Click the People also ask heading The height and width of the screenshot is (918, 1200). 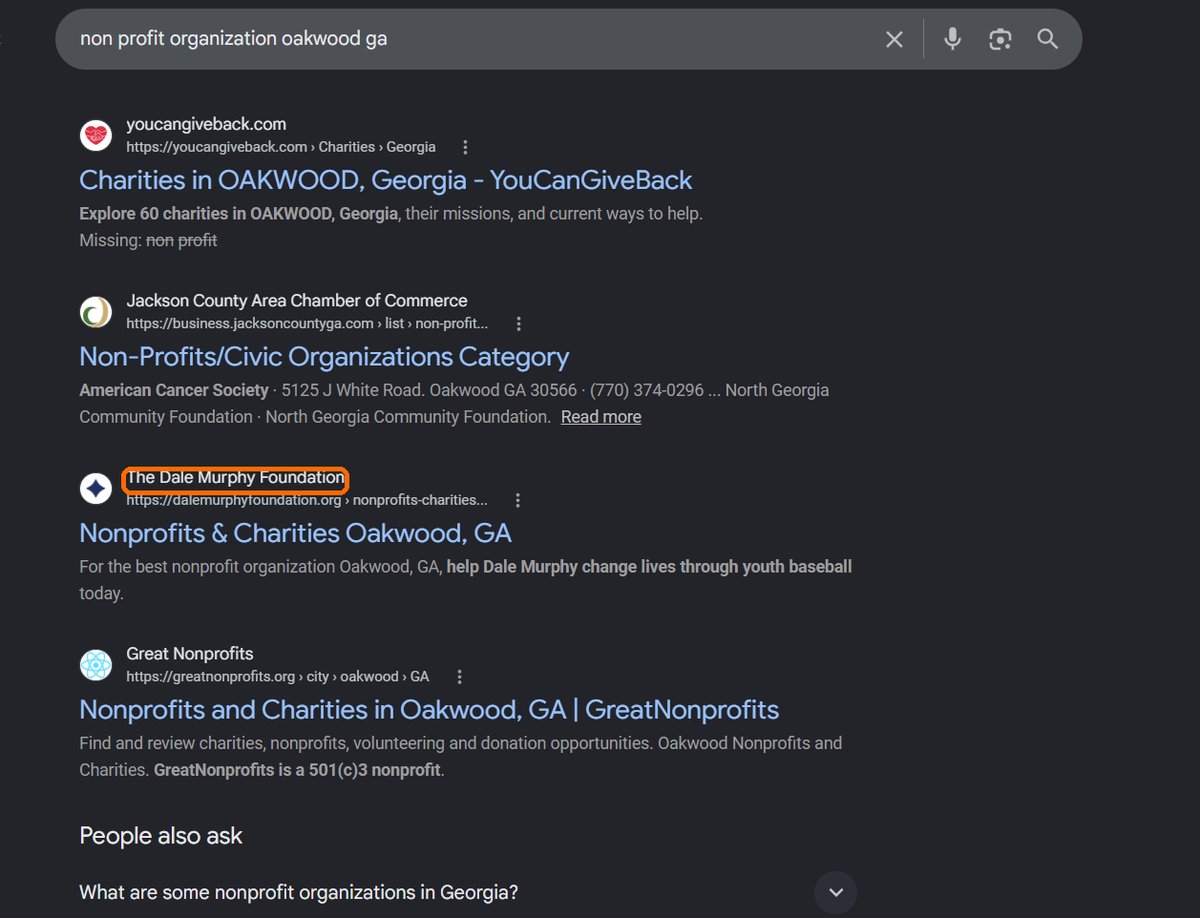161,836
